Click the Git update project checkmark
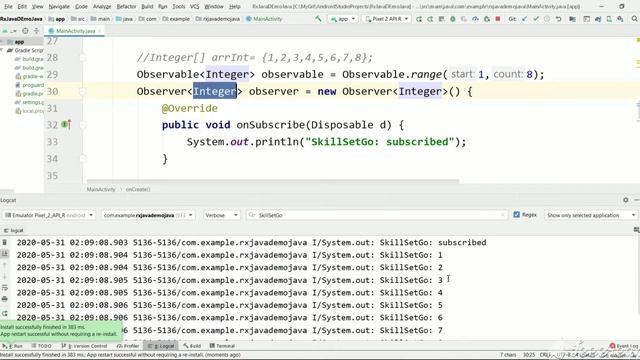Screen dimensions: 640x360 524,19
